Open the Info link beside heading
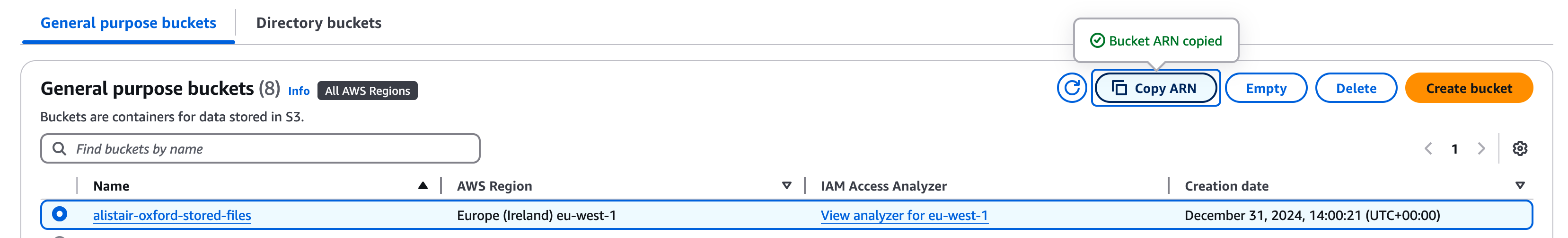Screen dimensions: 1568x238 click(x=298, y=91)
